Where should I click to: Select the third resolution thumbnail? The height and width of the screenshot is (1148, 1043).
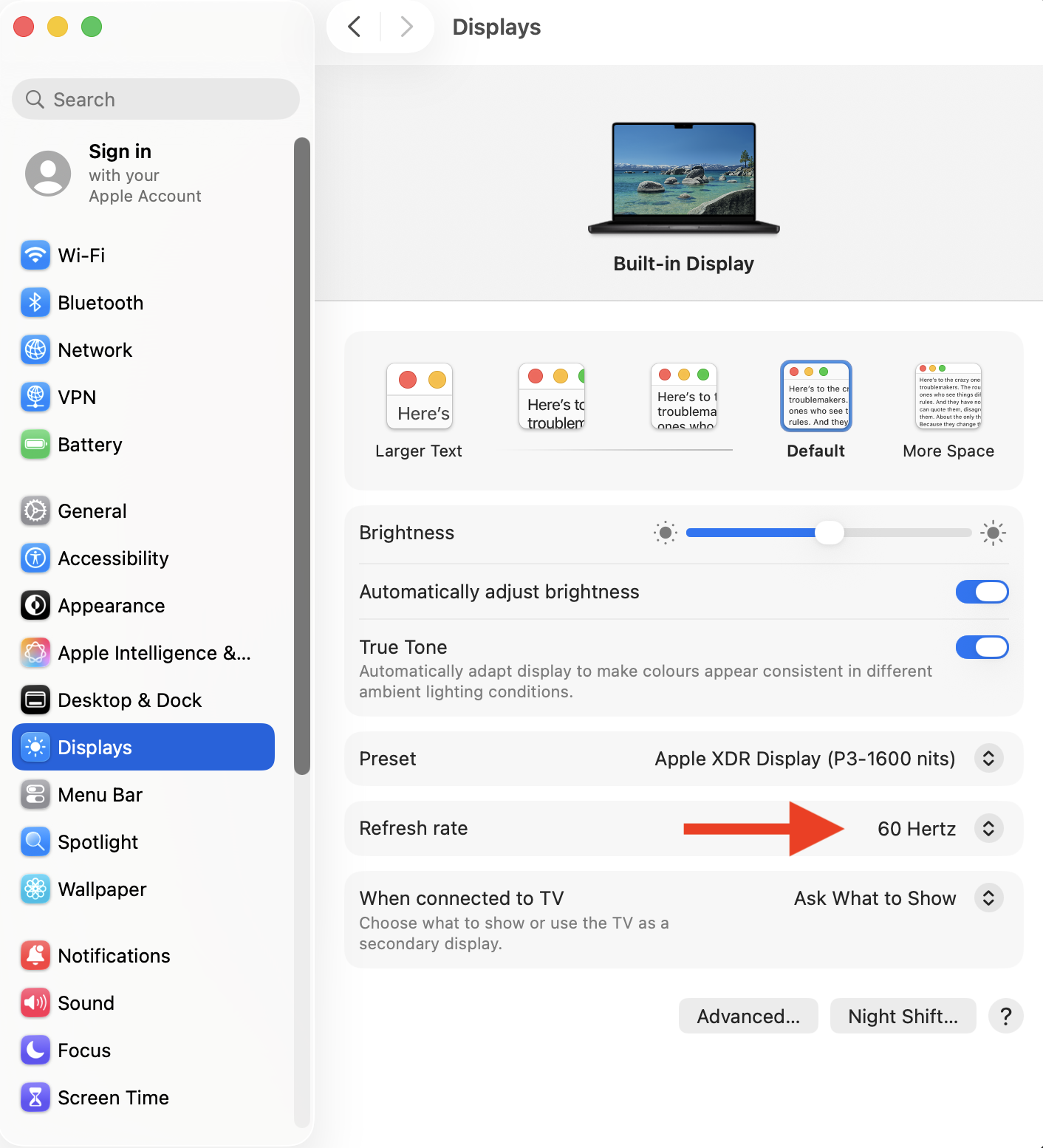684,396
